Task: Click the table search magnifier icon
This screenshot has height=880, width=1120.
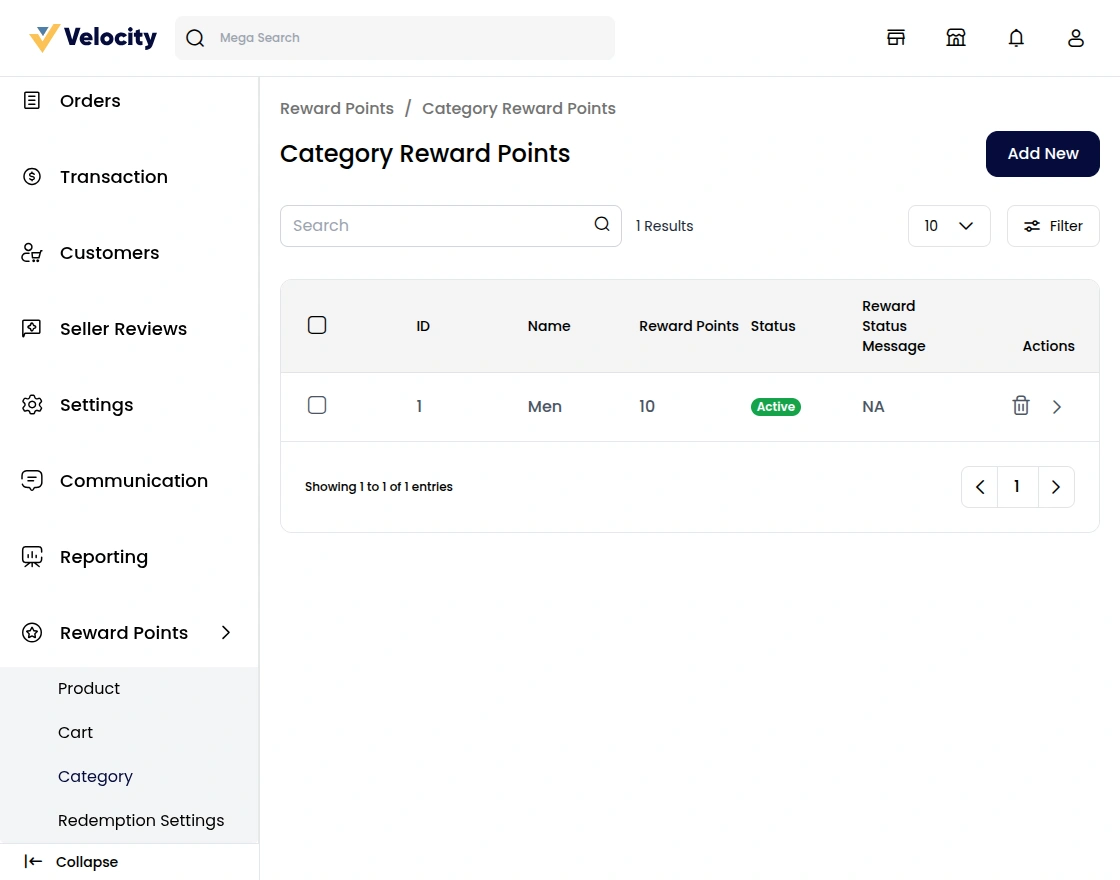Action: click(x=602, y=224)
